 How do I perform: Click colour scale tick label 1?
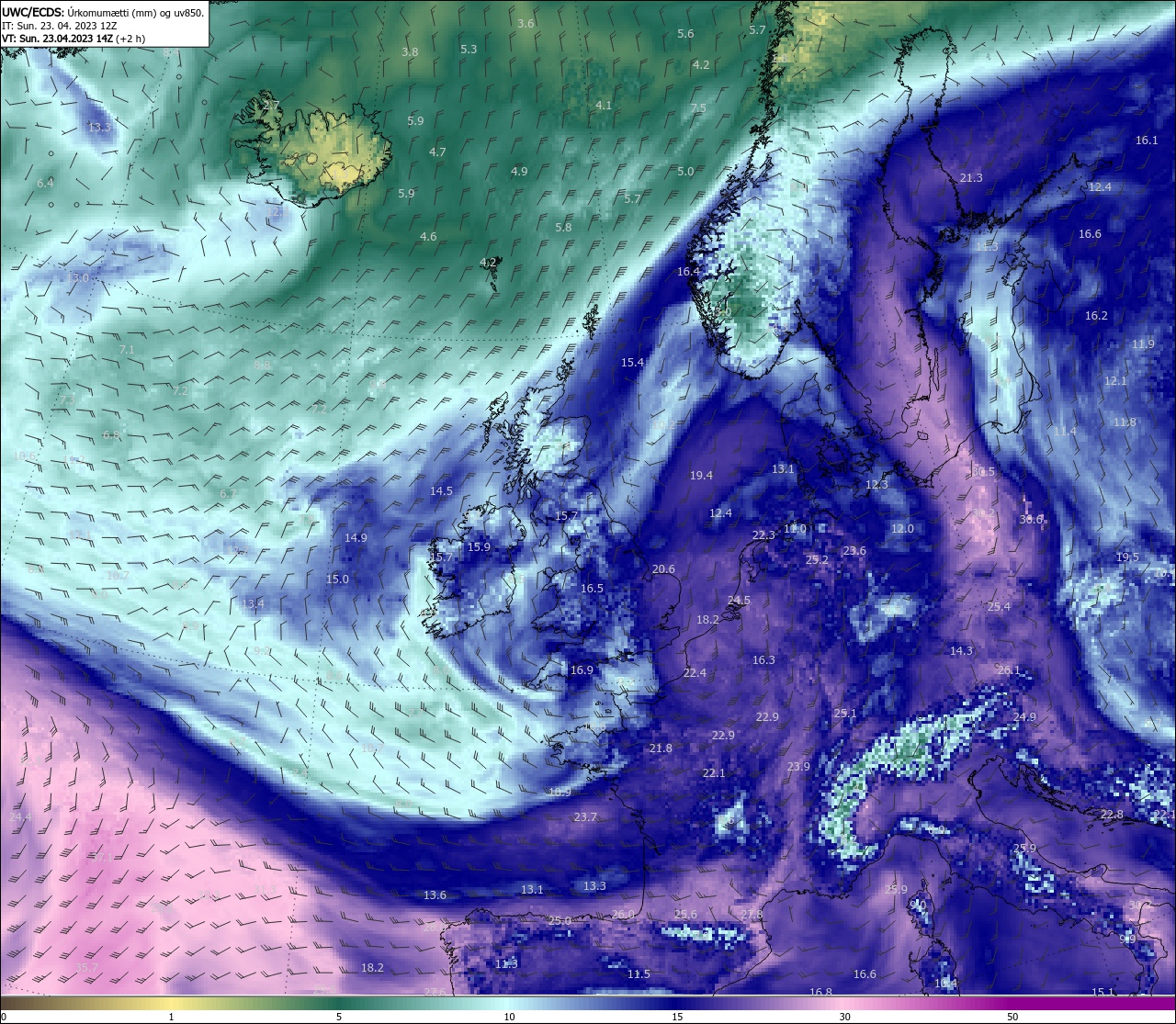(171, 1017)
